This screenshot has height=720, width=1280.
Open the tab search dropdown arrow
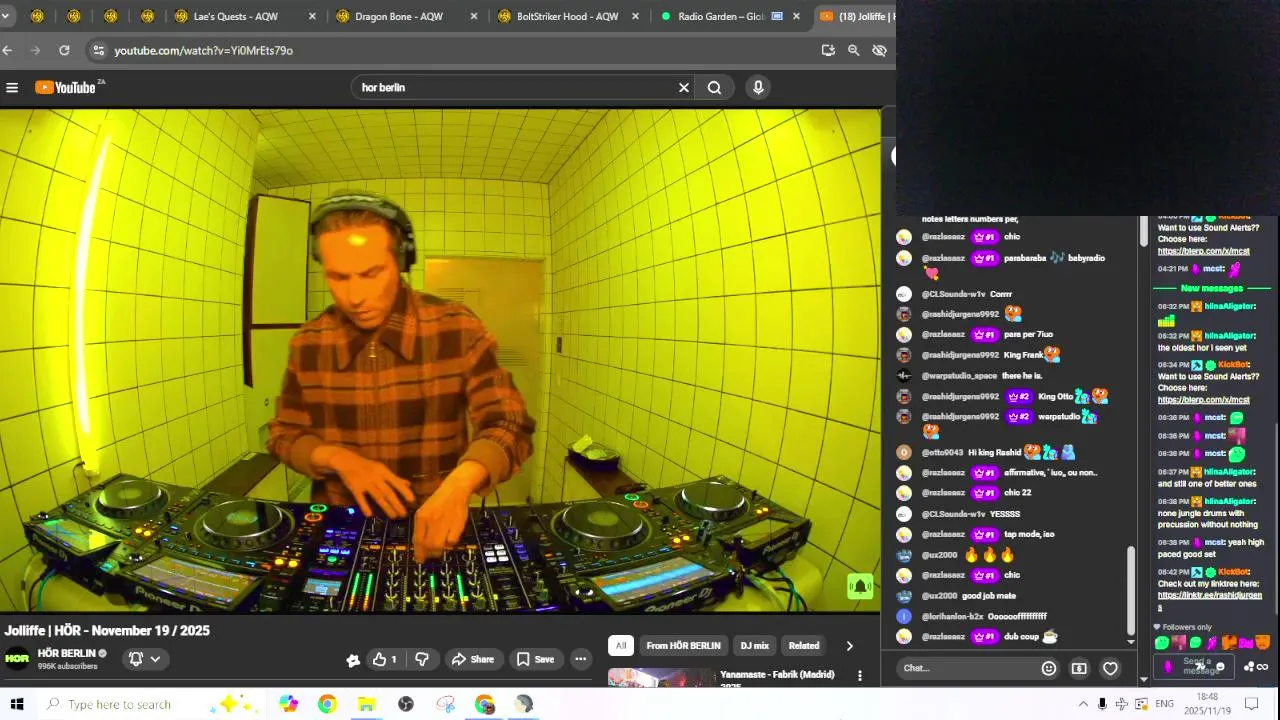click(5, 16)
